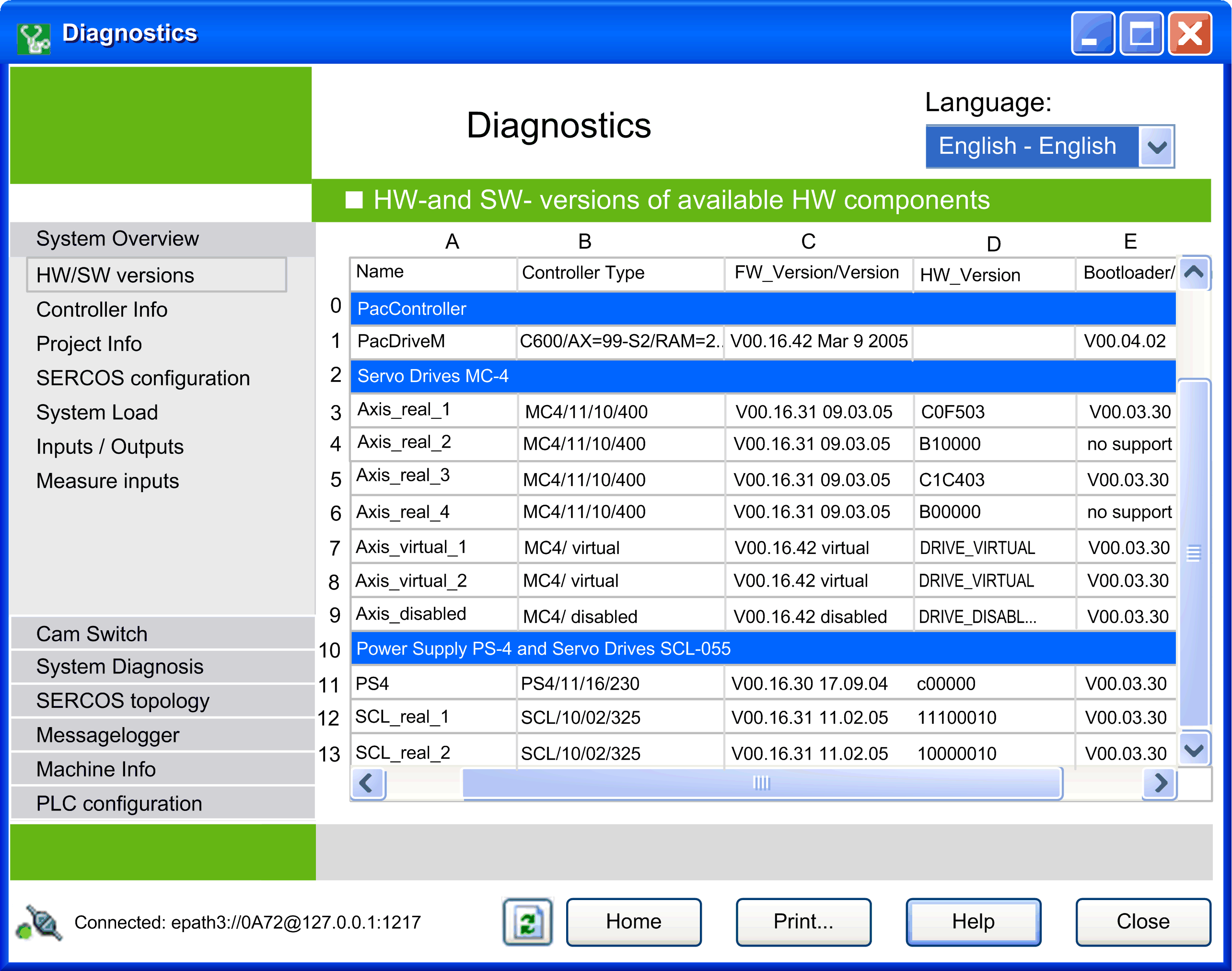Click the Home button
This screenshot has width=1232, height=971.
coord(633,922)
